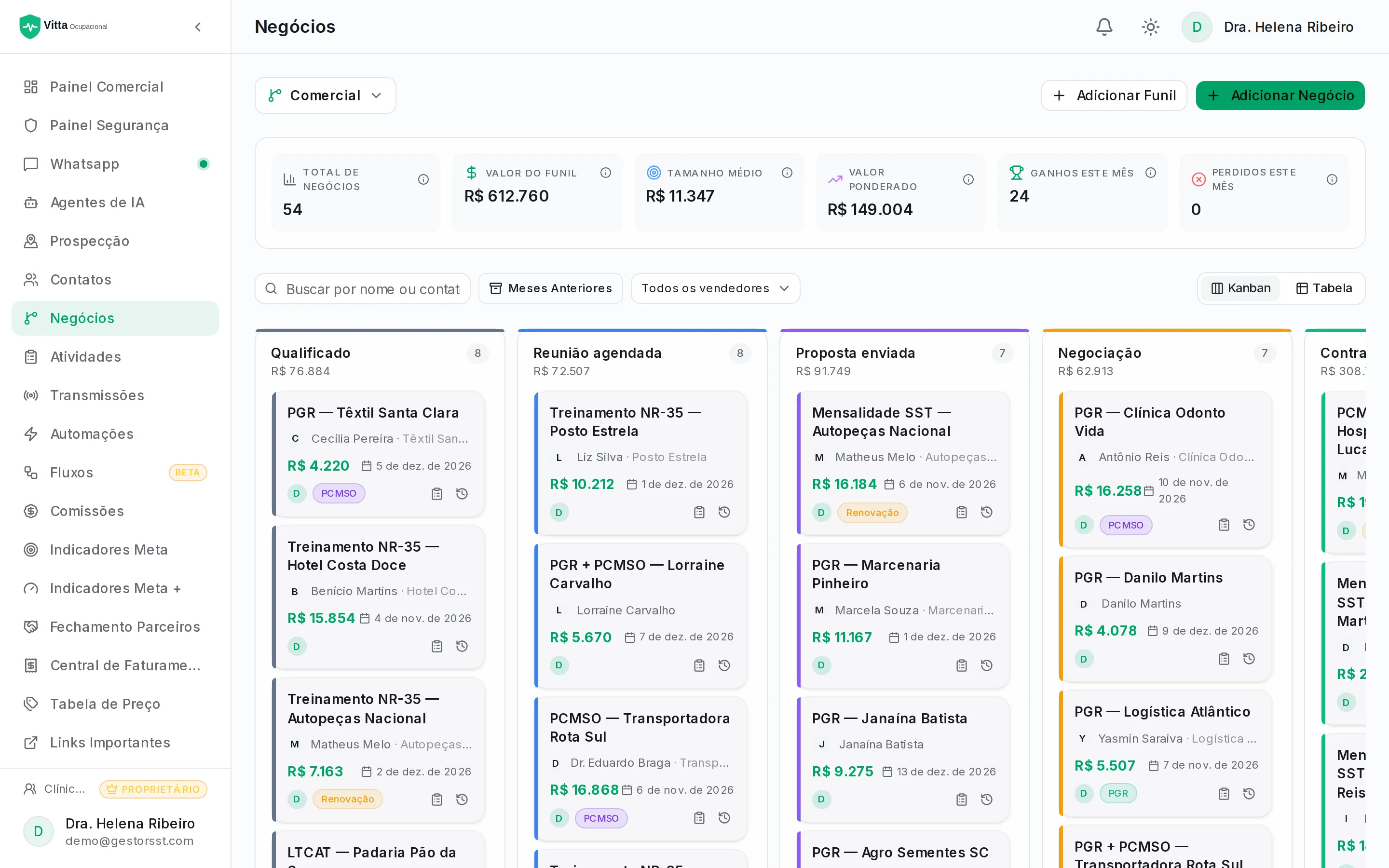Click PGR tag on PGR Logística Atlântico card
The height and width of the screenshot is (868, 1389).
[x=1117, y=793]
